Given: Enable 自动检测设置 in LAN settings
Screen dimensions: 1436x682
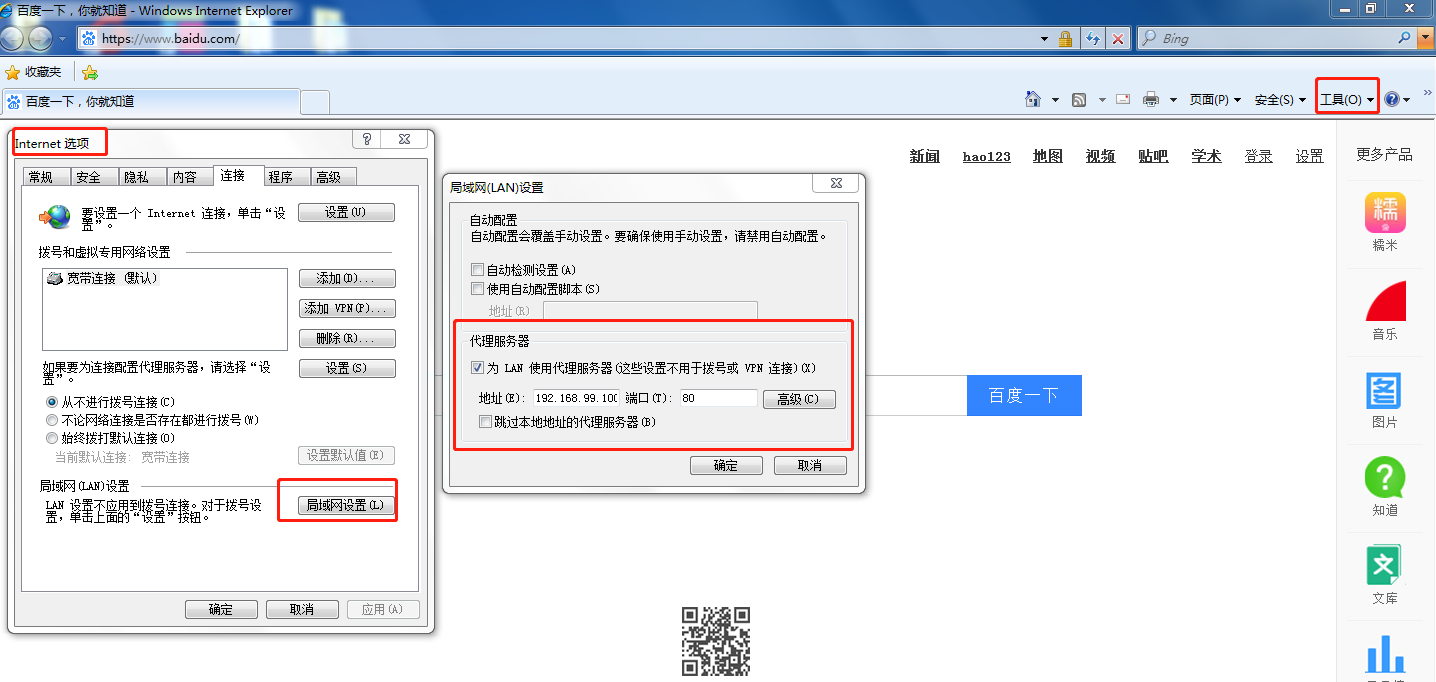Looking at the screenshot, I should (477, 268).
